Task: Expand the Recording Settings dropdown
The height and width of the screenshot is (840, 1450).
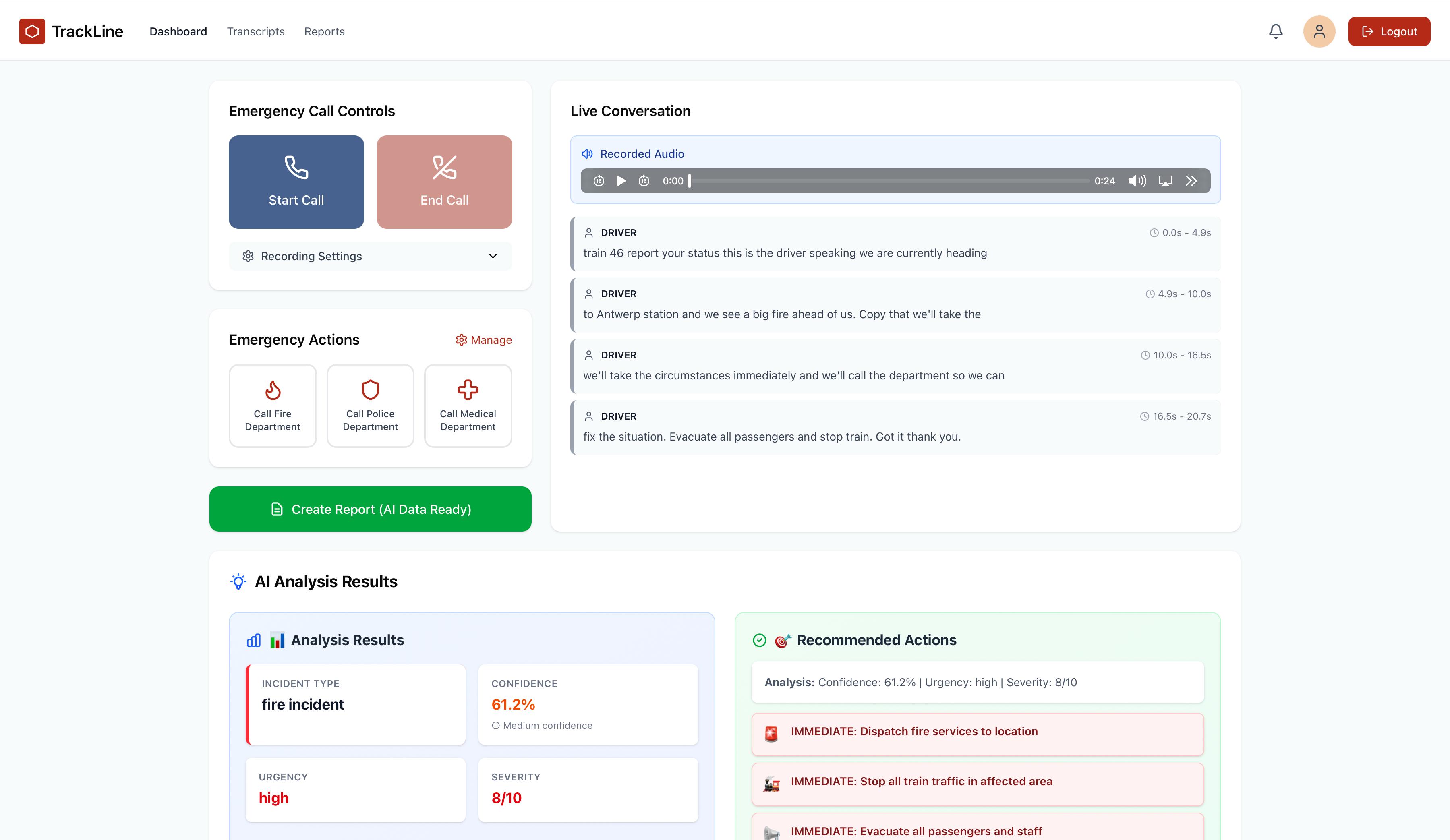Action: point(371,256)
